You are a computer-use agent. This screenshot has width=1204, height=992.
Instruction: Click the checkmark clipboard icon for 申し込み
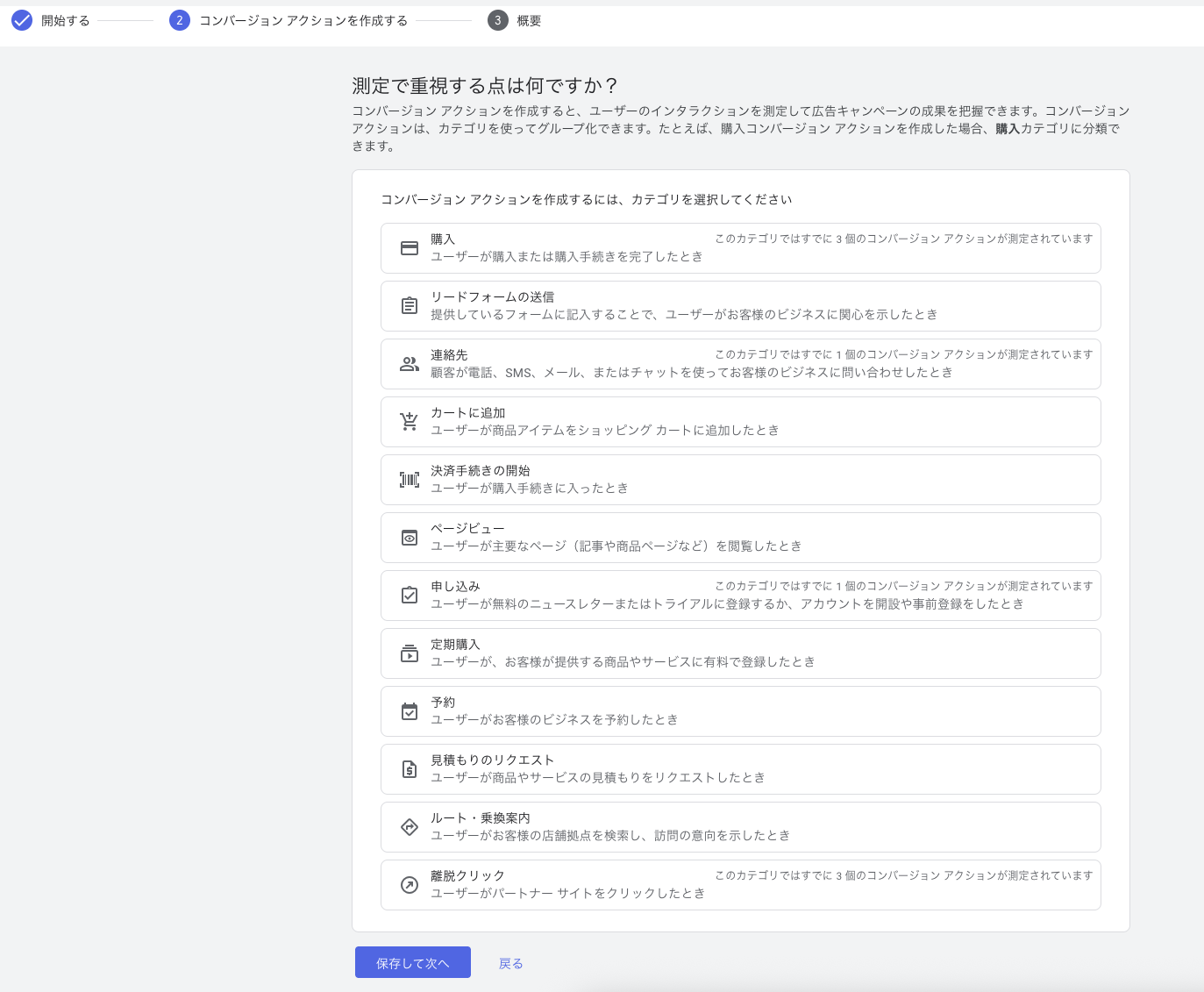pyautogui.click(x=410, y=596)
